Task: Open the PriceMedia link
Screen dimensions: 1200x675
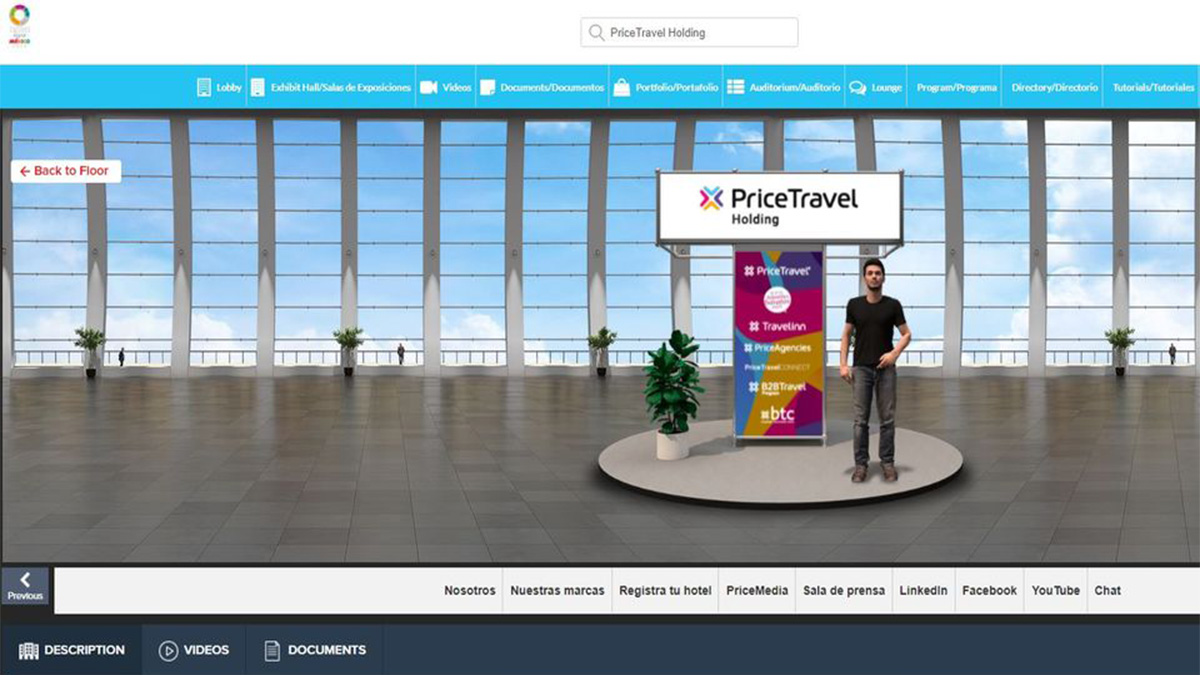Action: click(757, 591)
